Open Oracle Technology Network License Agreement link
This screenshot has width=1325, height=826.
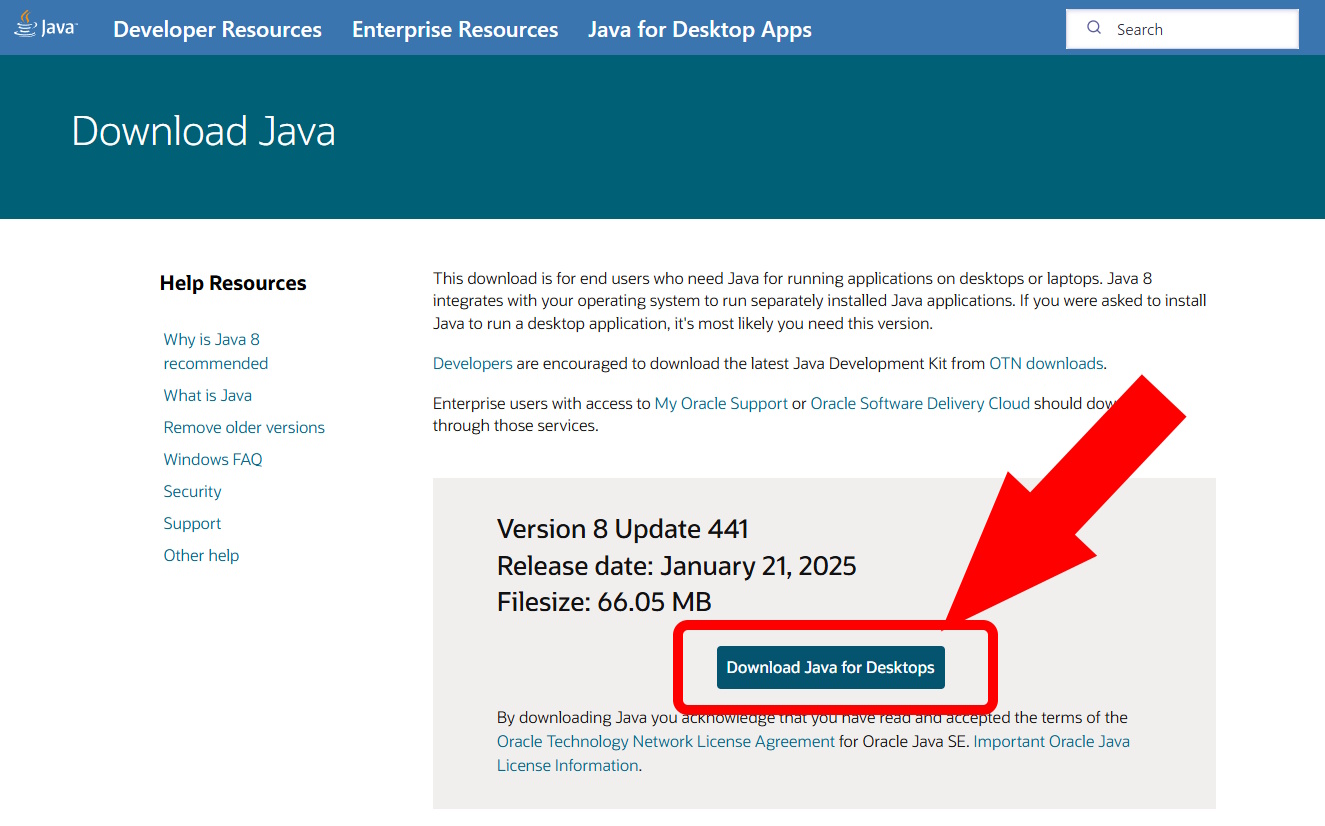(x=666, y=741)
